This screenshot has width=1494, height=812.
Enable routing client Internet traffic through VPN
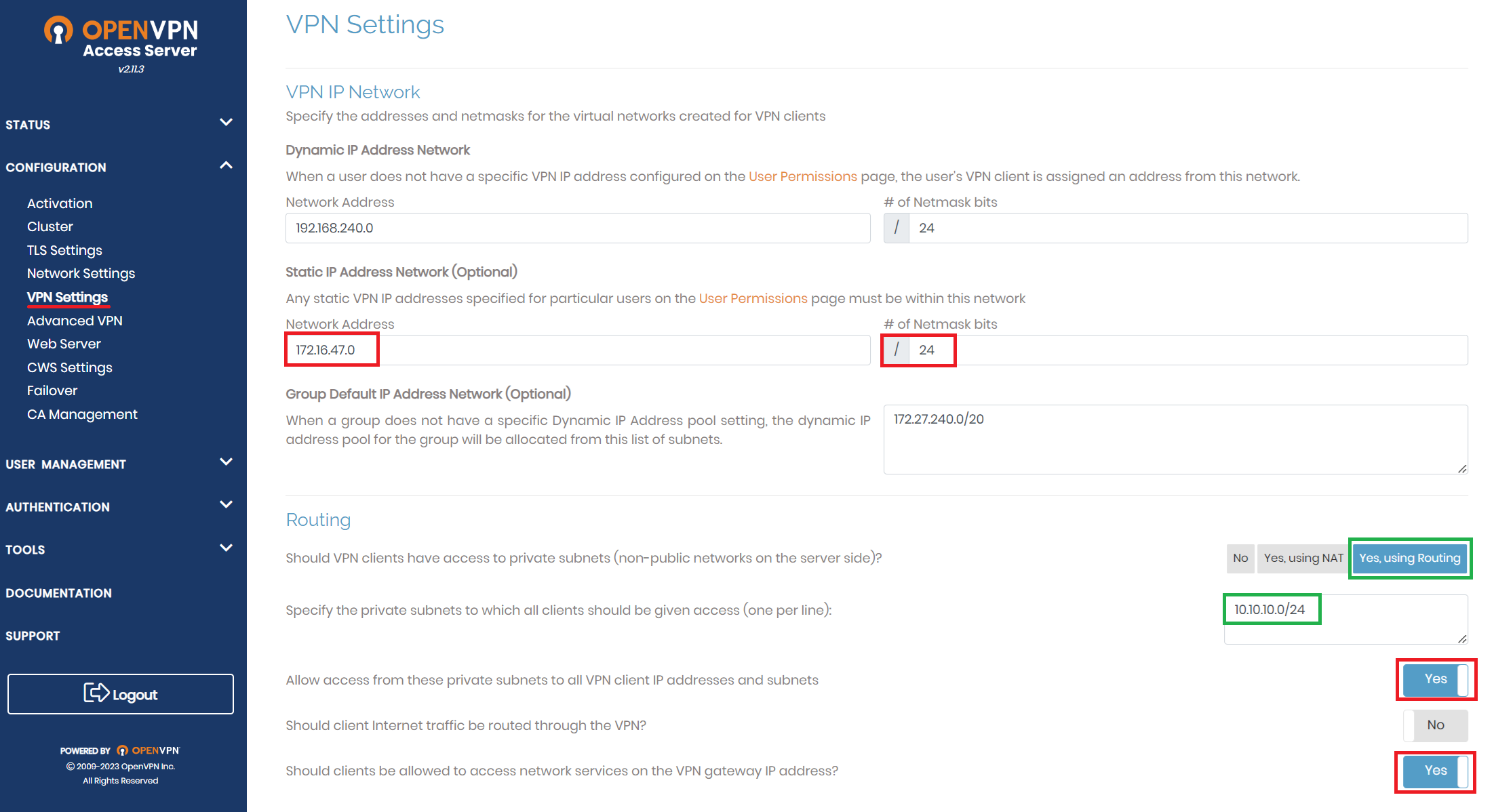pyautogui.click(x=1436, y=725)
